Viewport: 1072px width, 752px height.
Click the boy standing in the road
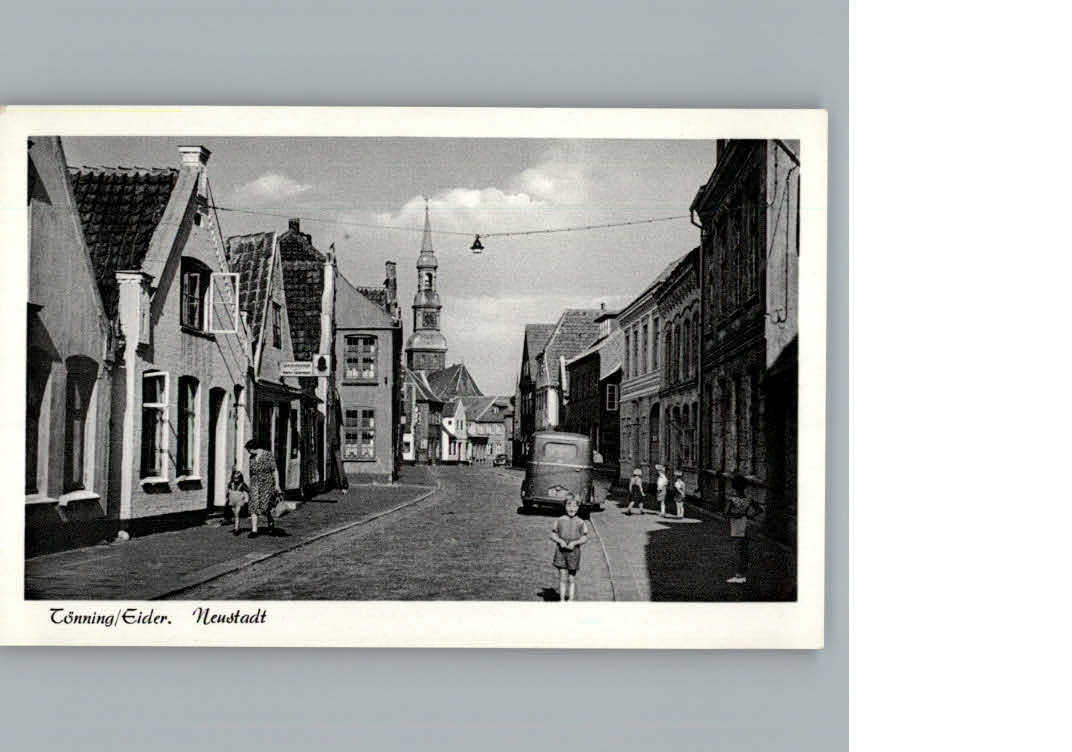pos(568,546)
